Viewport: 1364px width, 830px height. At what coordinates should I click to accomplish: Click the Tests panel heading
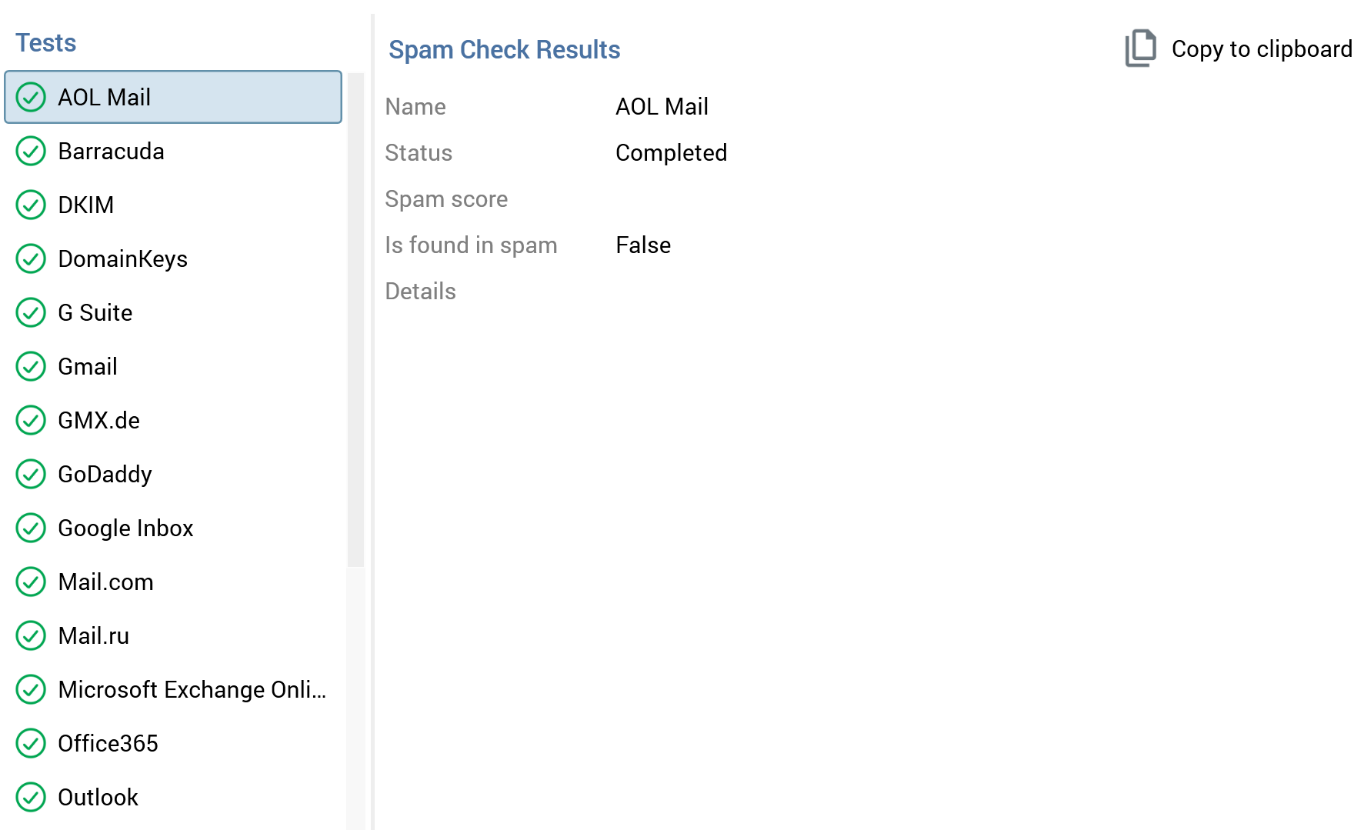pos(46,43)
